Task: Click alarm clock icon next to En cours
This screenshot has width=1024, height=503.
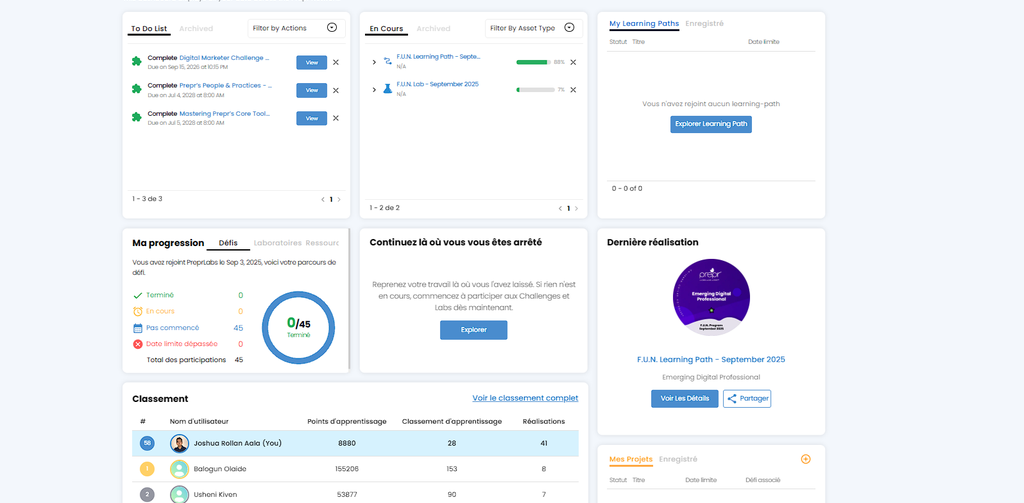Action: coord(137,312)
